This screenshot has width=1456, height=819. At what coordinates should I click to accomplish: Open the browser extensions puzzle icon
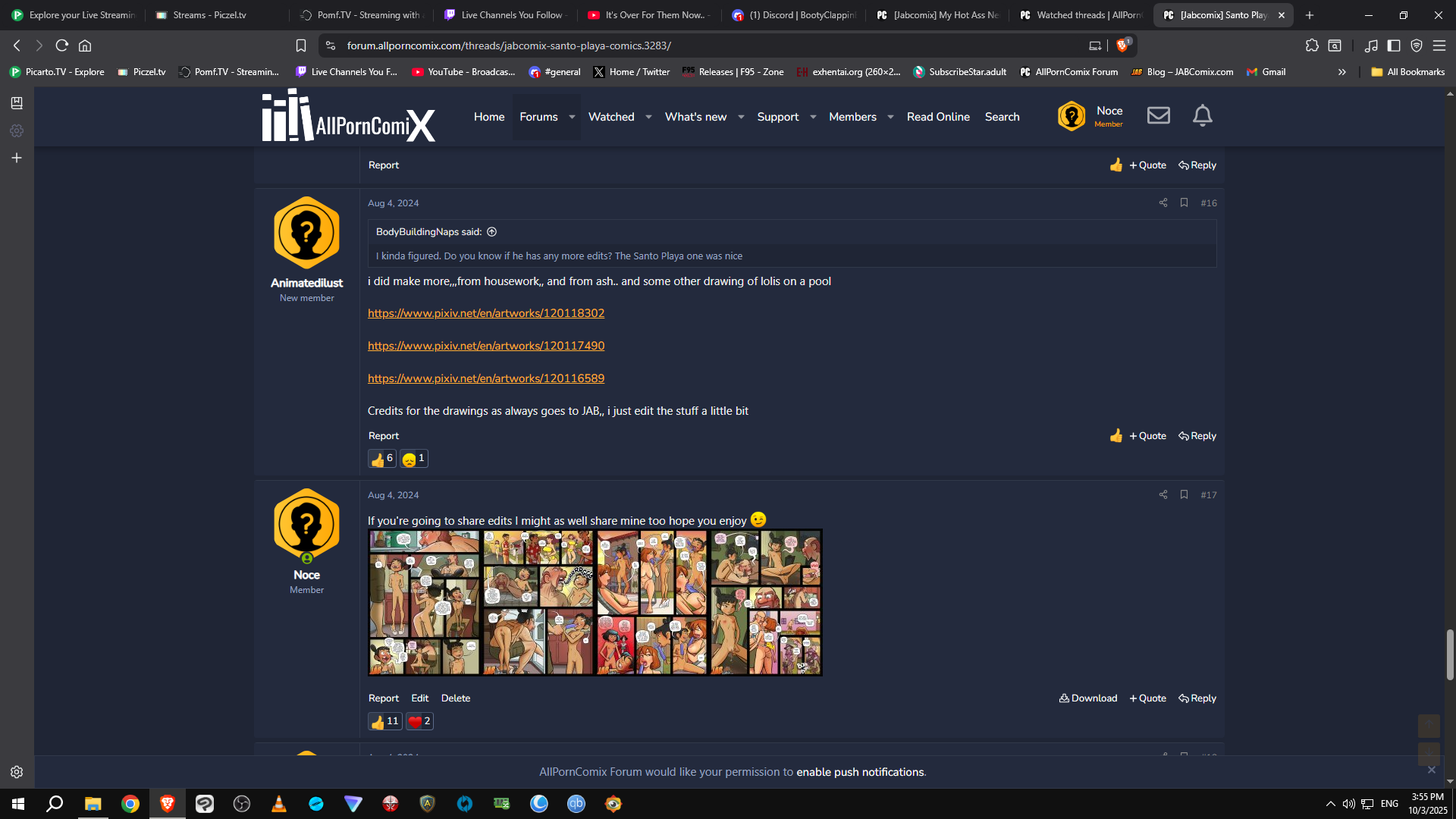[1312, 45]
